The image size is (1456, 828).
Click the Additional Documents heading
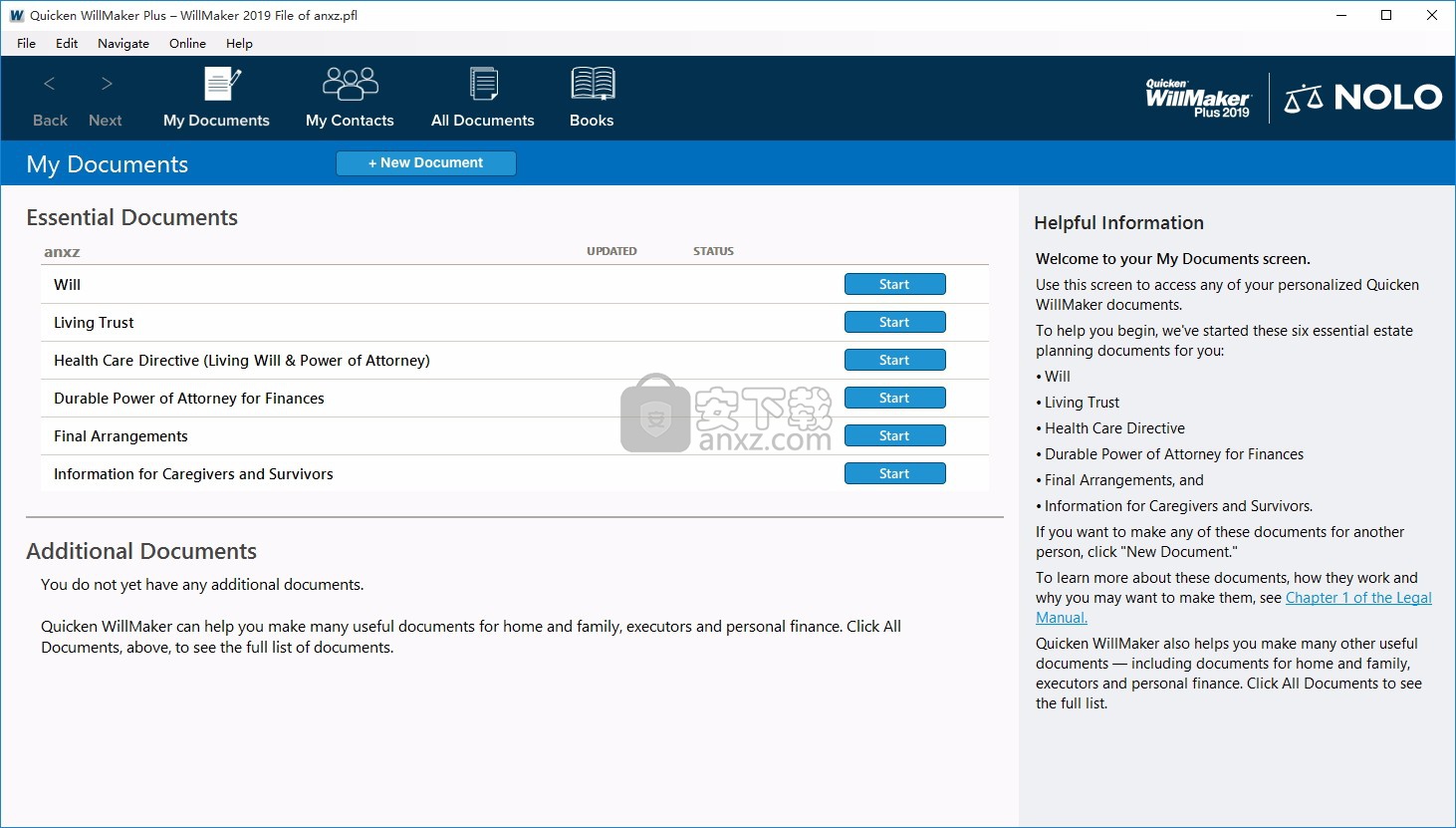click(141, 551)
